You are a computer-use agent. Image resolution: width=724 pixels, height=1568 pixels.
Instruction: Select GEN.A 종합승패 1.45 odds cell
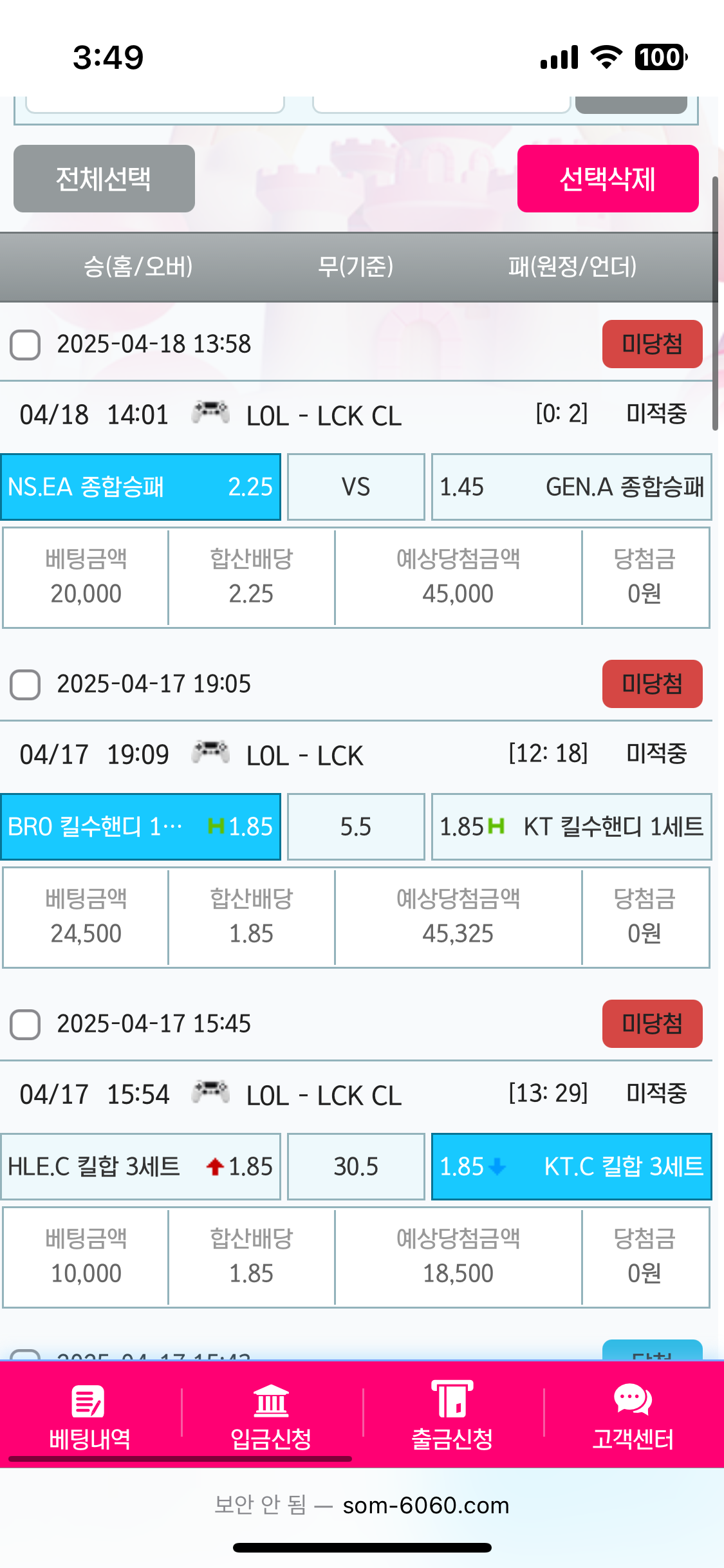[571, 487]
